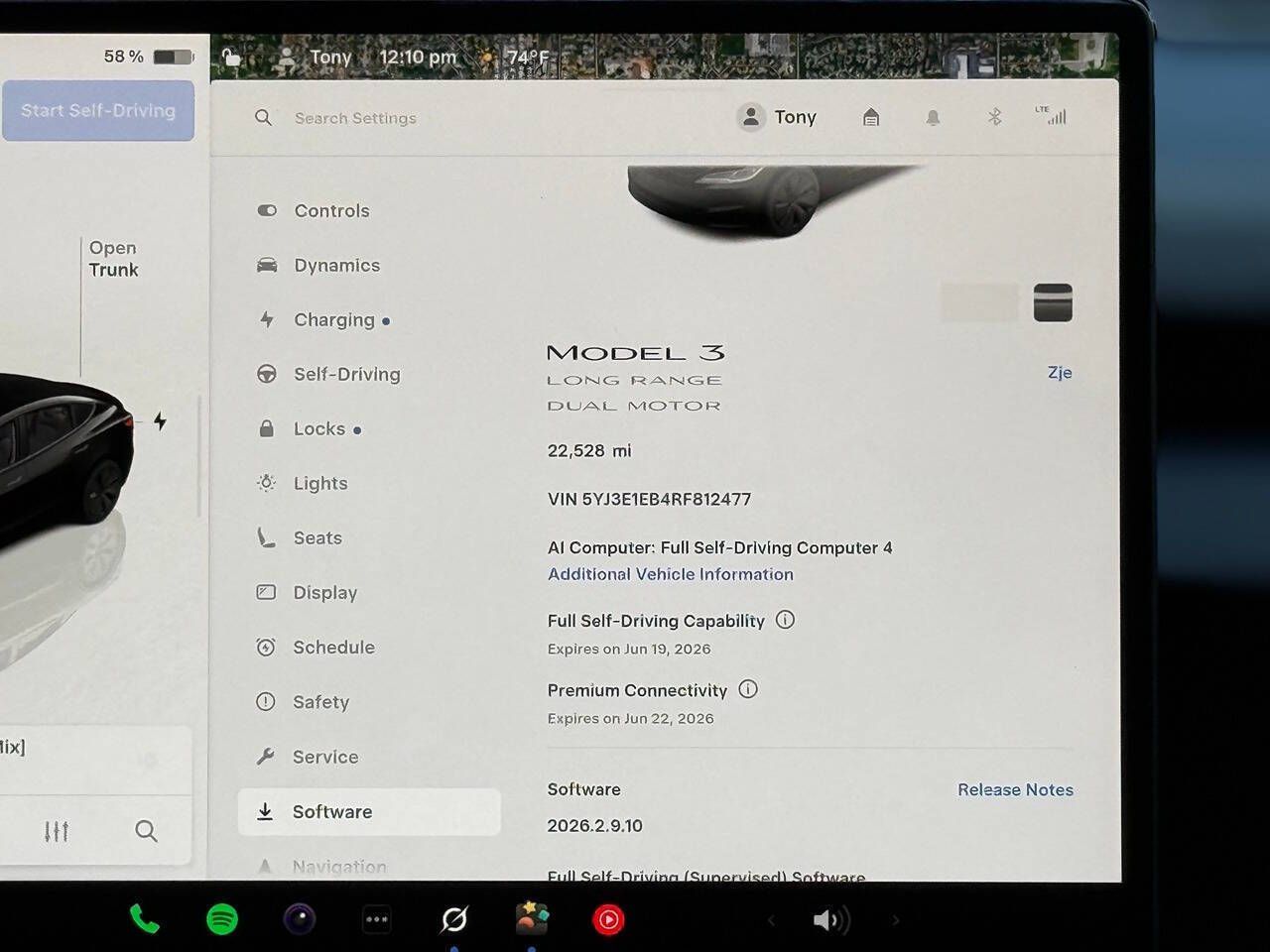
Task: Launch the Grok assistant app icon
Action: click(x=454, y=920)
